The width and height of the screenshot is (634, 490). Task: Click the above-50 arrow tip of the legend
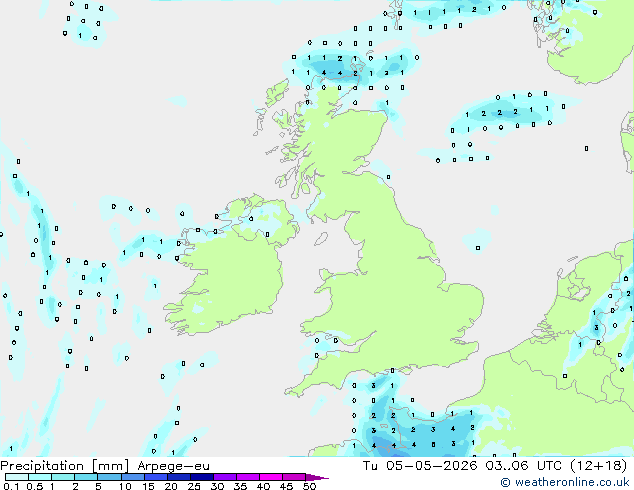click(x=317, y=477)
